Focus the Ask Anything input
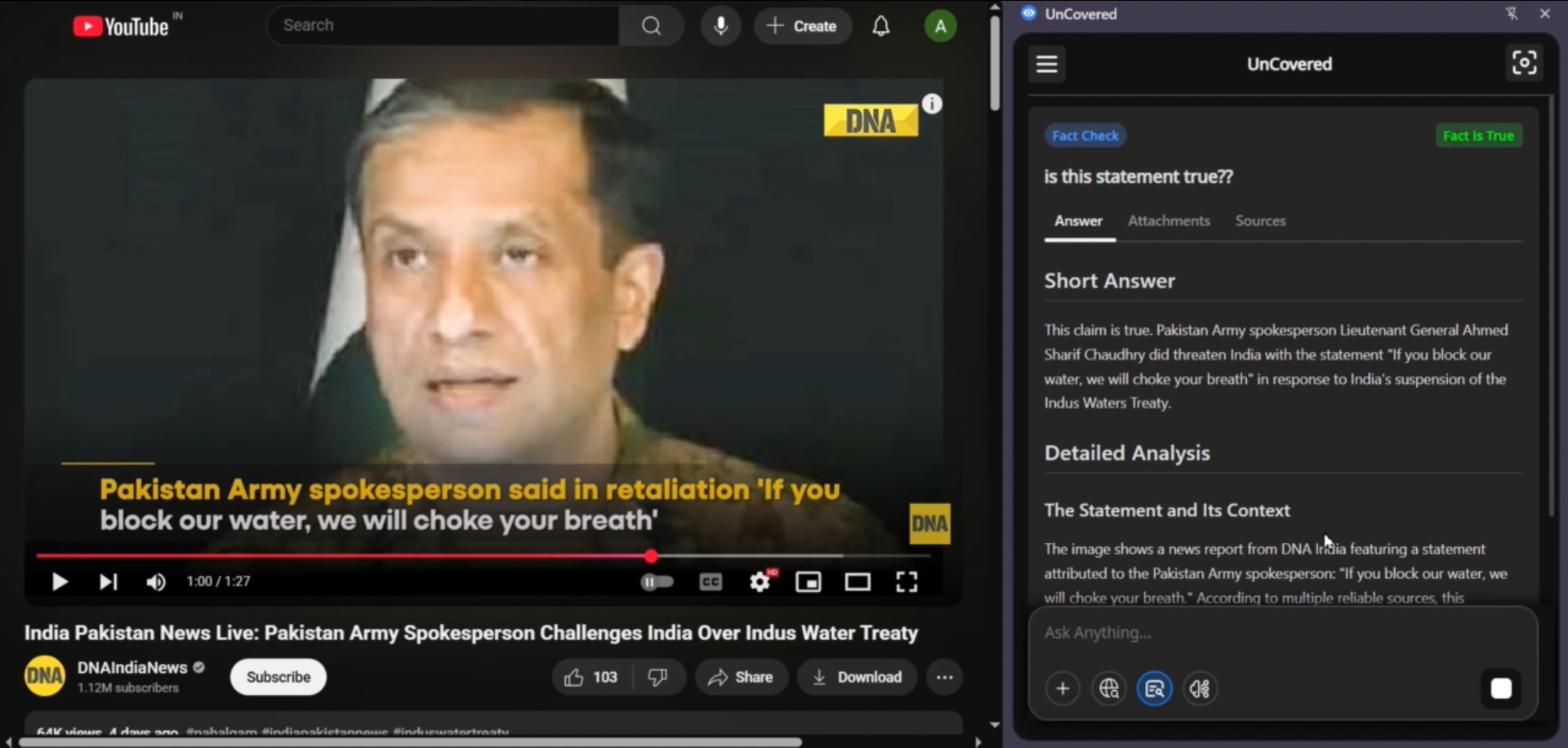 click(x=1282, y=633)
